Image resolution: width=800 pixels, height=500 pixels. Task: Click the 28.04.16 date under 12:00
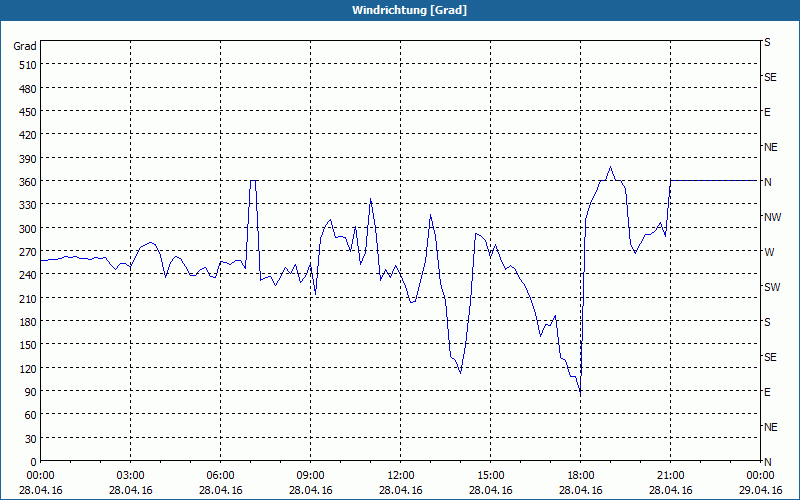401,490
